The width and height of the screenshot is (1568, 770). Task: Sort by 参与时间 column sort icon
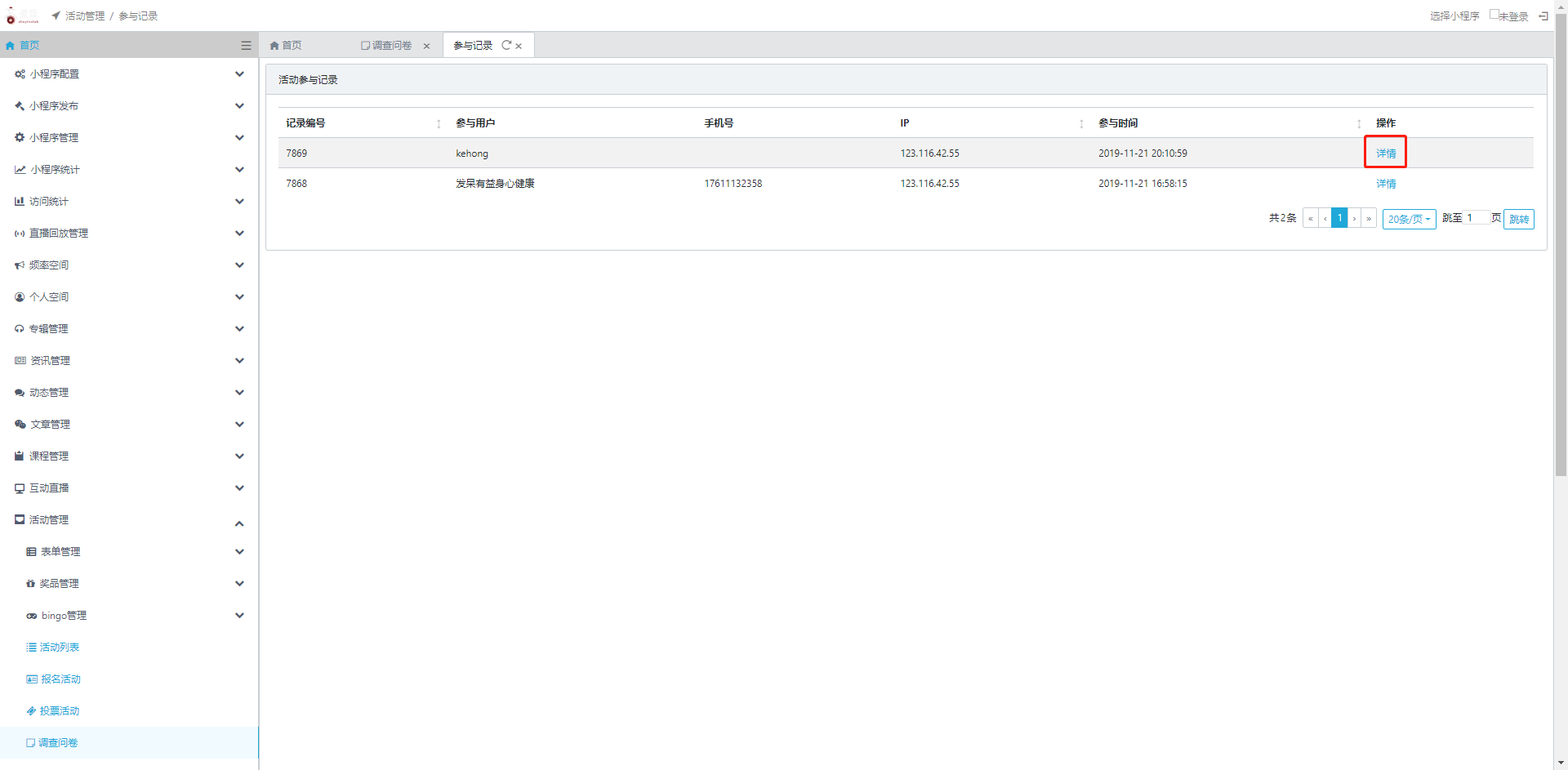tap(1359, 124)
